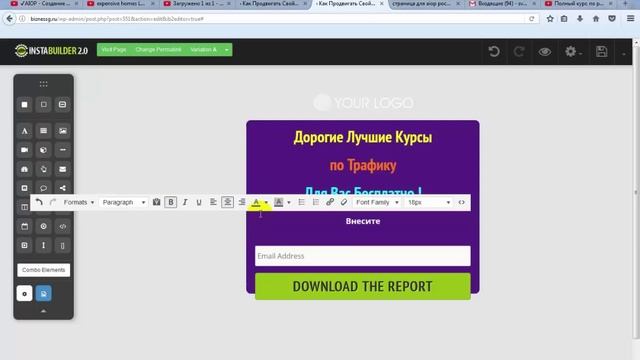Open the gear settings dropdown in header

point(573,52)
